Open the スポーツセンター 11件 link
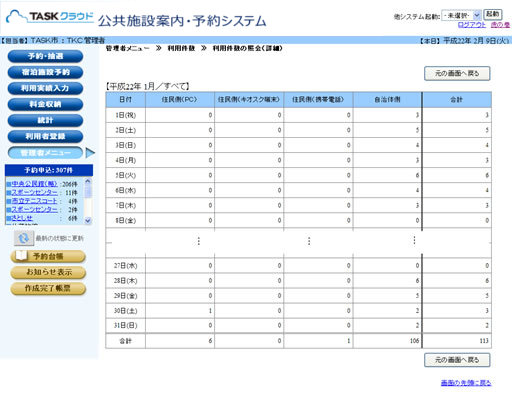The height and width of the screenshot is (395, 512). [35, 193]
